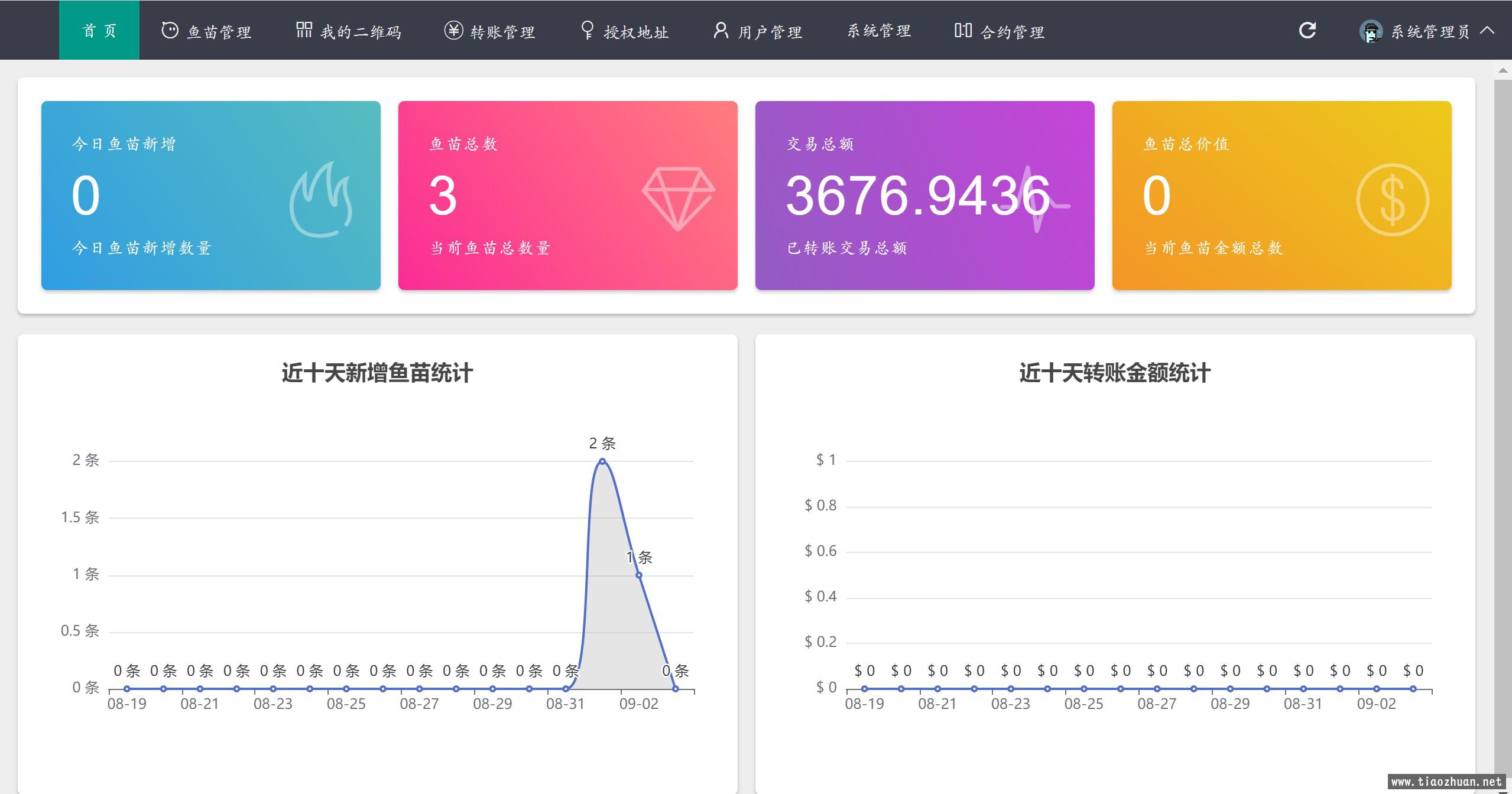The image size is (1512, 794).
Task: Click the 2 条 peak data point
Action: click(602, 461)
